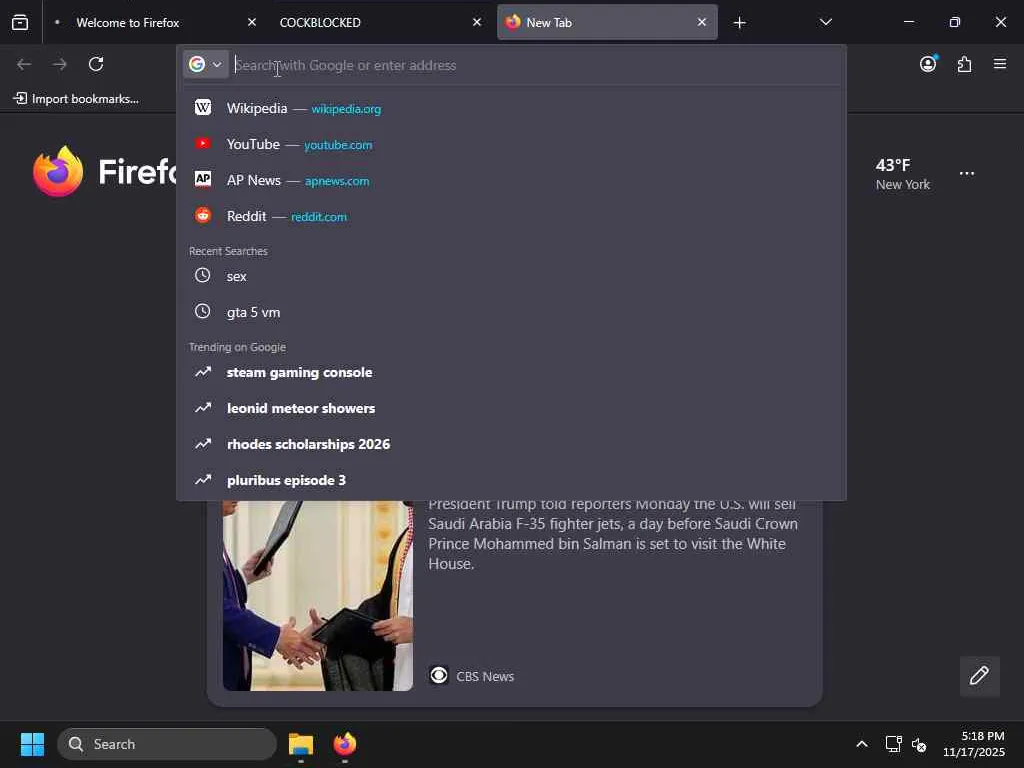Focus the Search with Google address field
This screenshot has width=1024, height=768.
tap(536, 65)
